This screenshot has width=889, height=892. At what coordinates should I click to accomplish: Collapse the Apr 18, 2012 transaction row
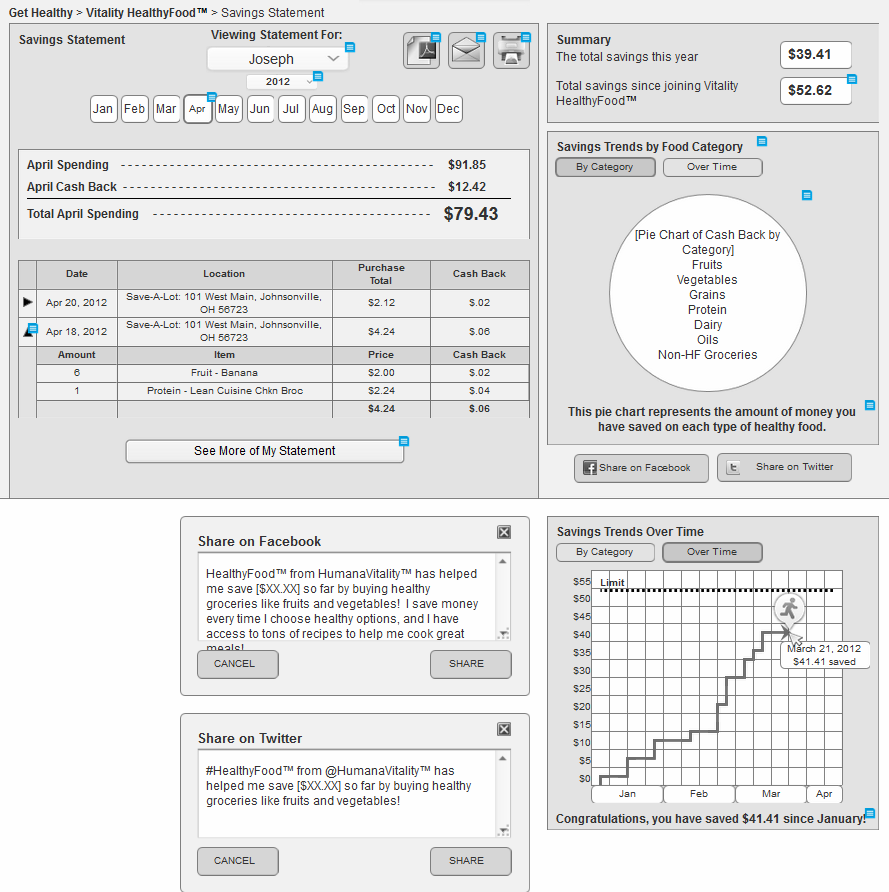tap(27, 331)
